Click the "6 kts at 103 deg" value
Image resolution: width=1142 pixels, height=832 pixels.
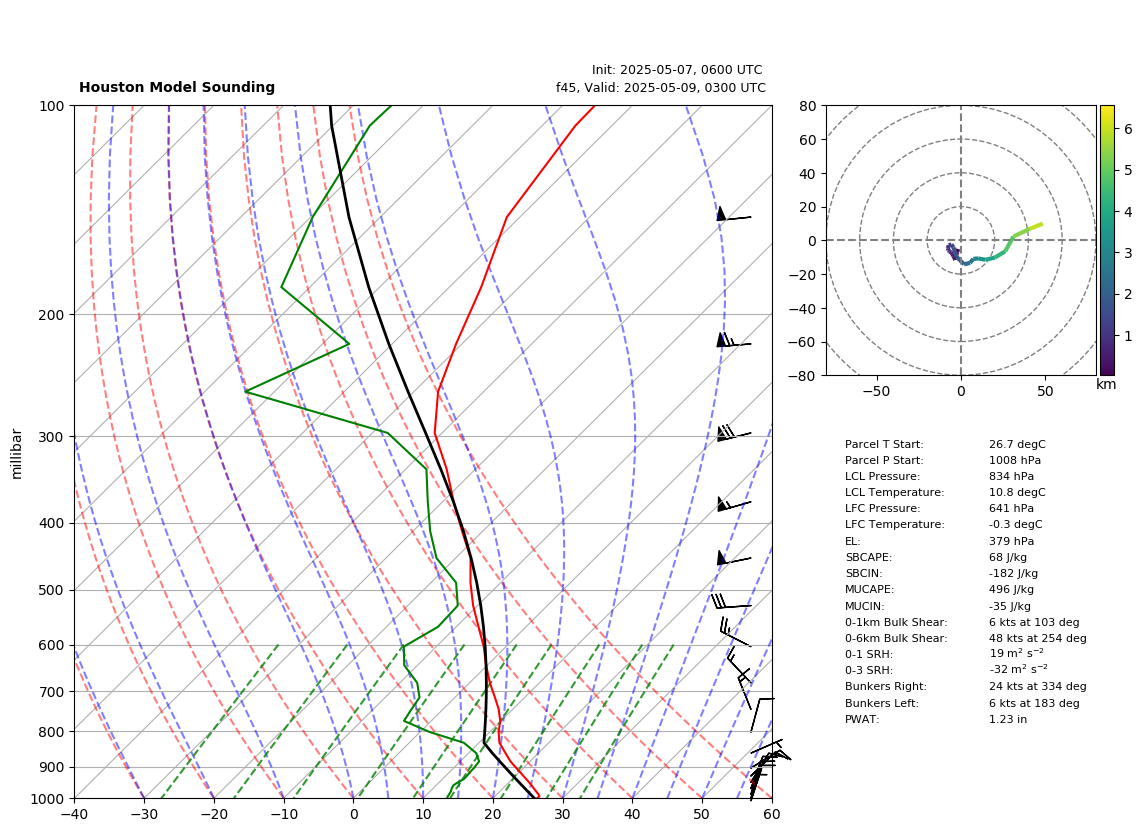(x=1033, y=622)
